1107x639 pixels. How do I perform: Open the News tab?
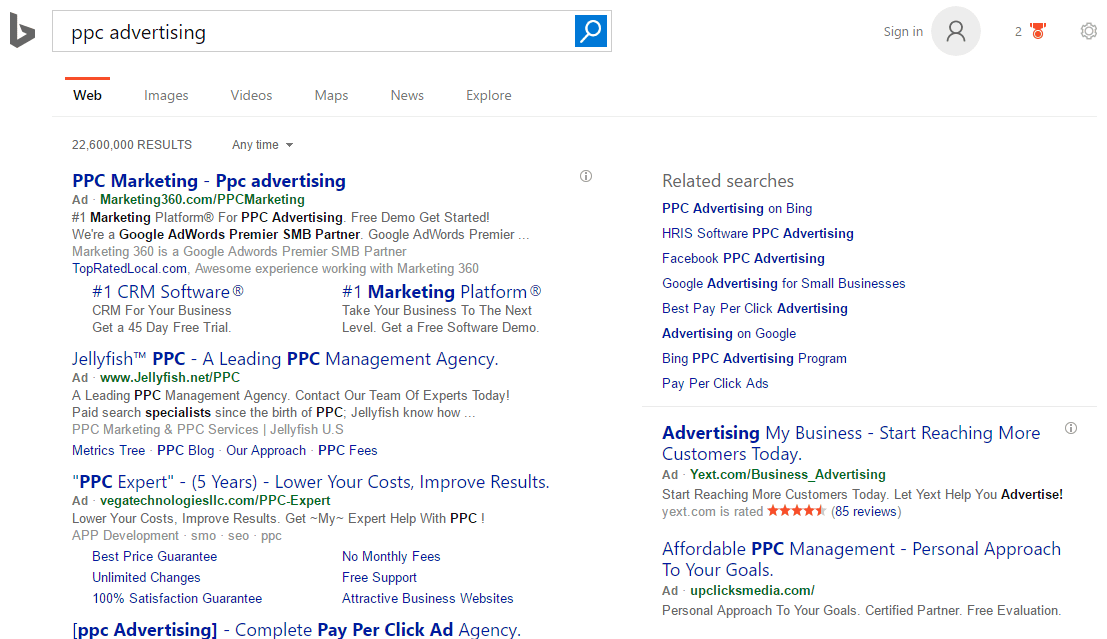pos(407,95)
